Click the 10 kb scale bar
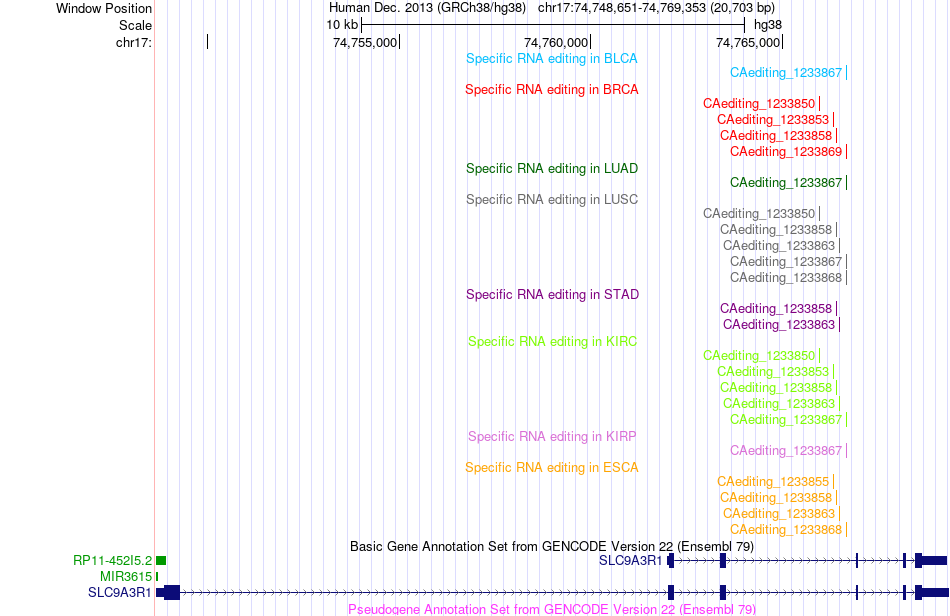This screenshot has width=950, height=616. tap(553, 25)
